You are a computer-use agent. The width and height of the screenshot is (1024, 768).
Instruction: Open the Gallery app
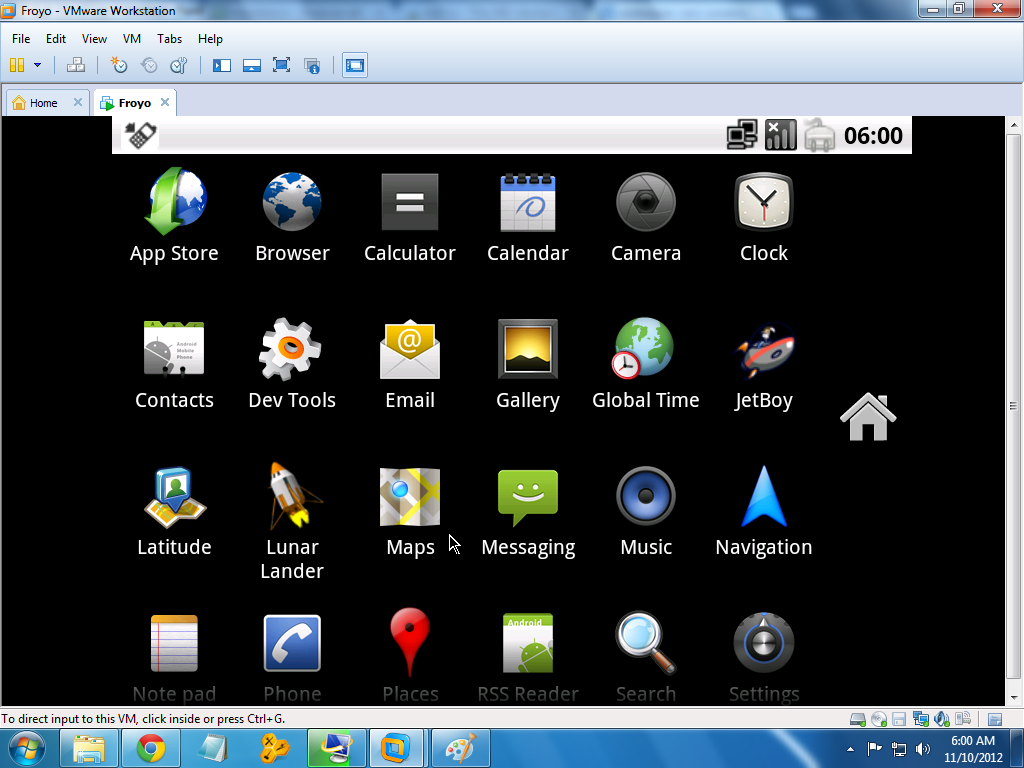(528, 363)
